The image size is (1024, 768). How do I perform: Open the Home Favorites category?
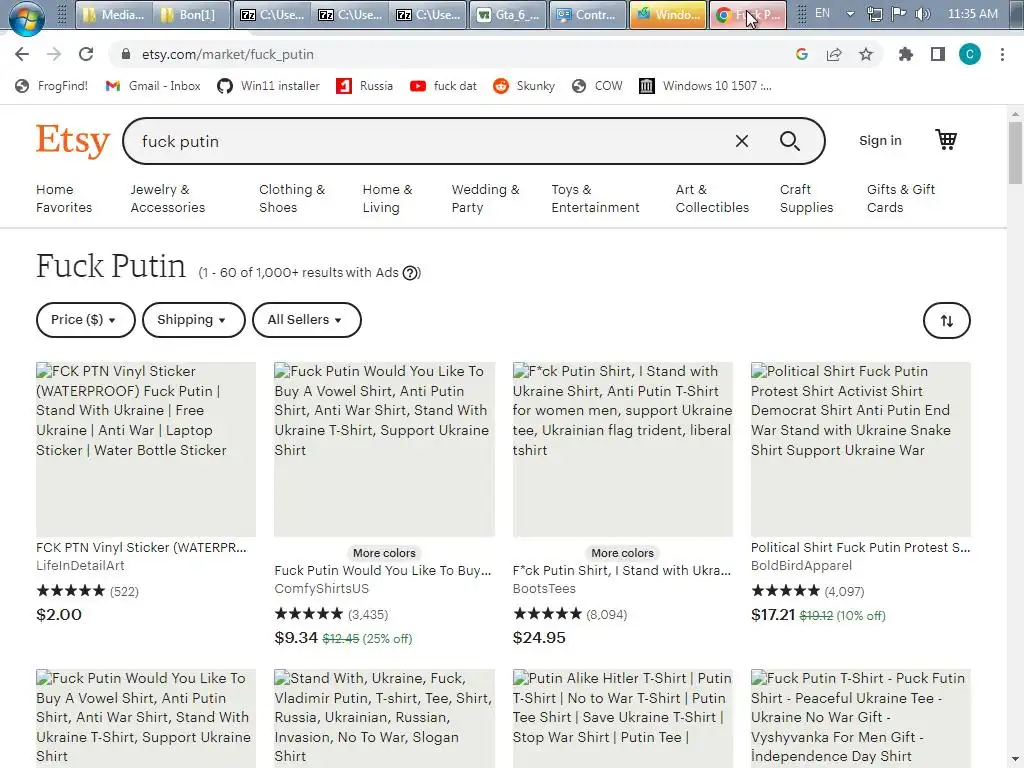64,199
